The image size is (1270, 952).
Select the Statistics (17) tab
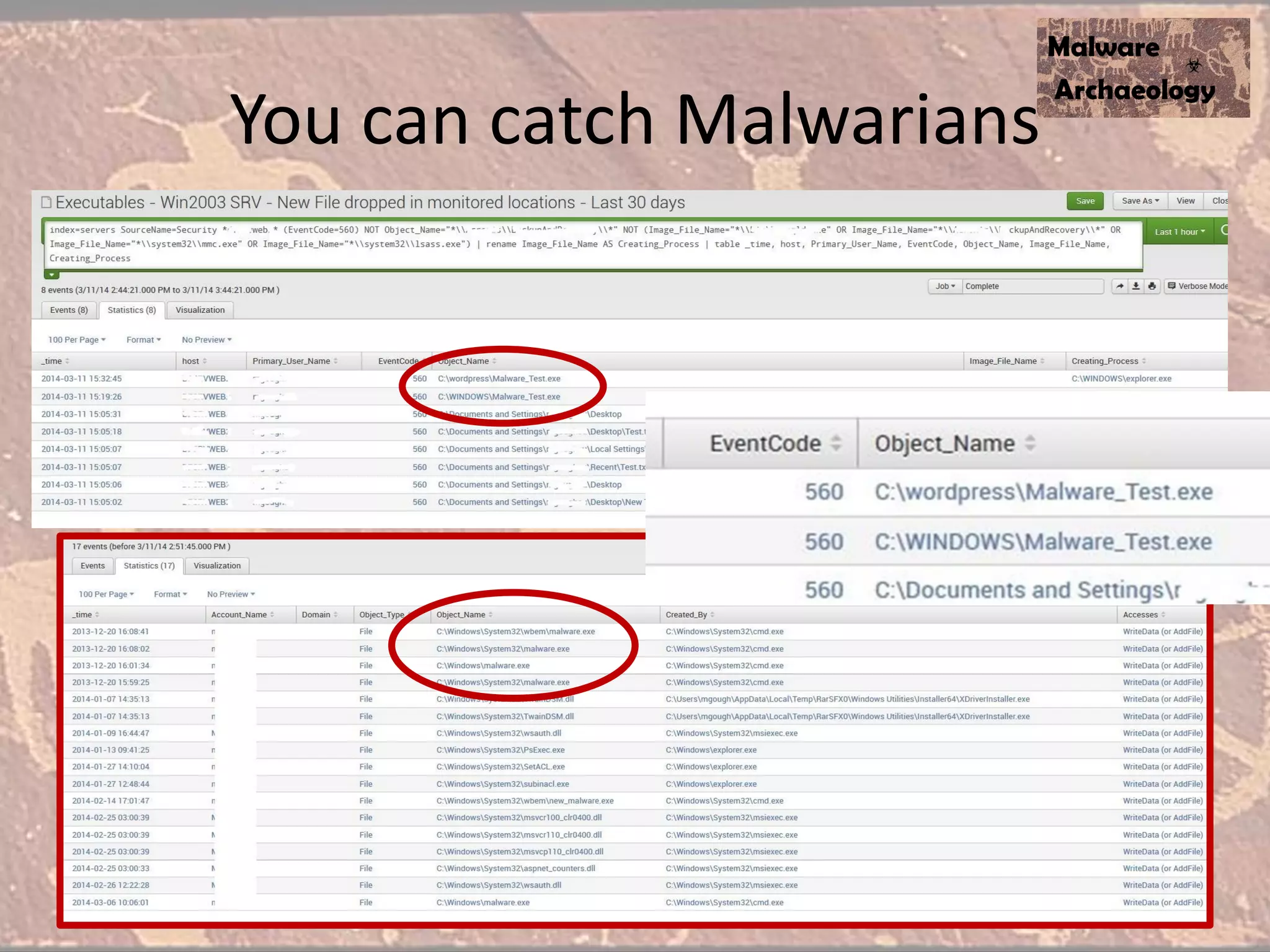coord(149,566)
